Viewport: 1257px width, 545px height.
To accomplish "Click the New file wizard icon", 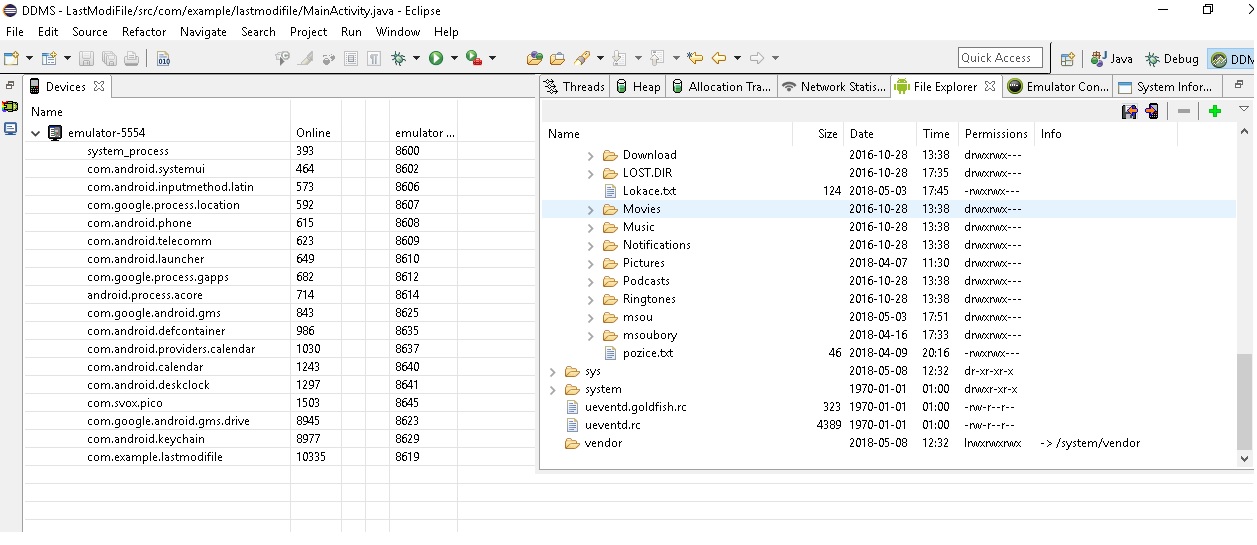I will [x=12, y=59].
